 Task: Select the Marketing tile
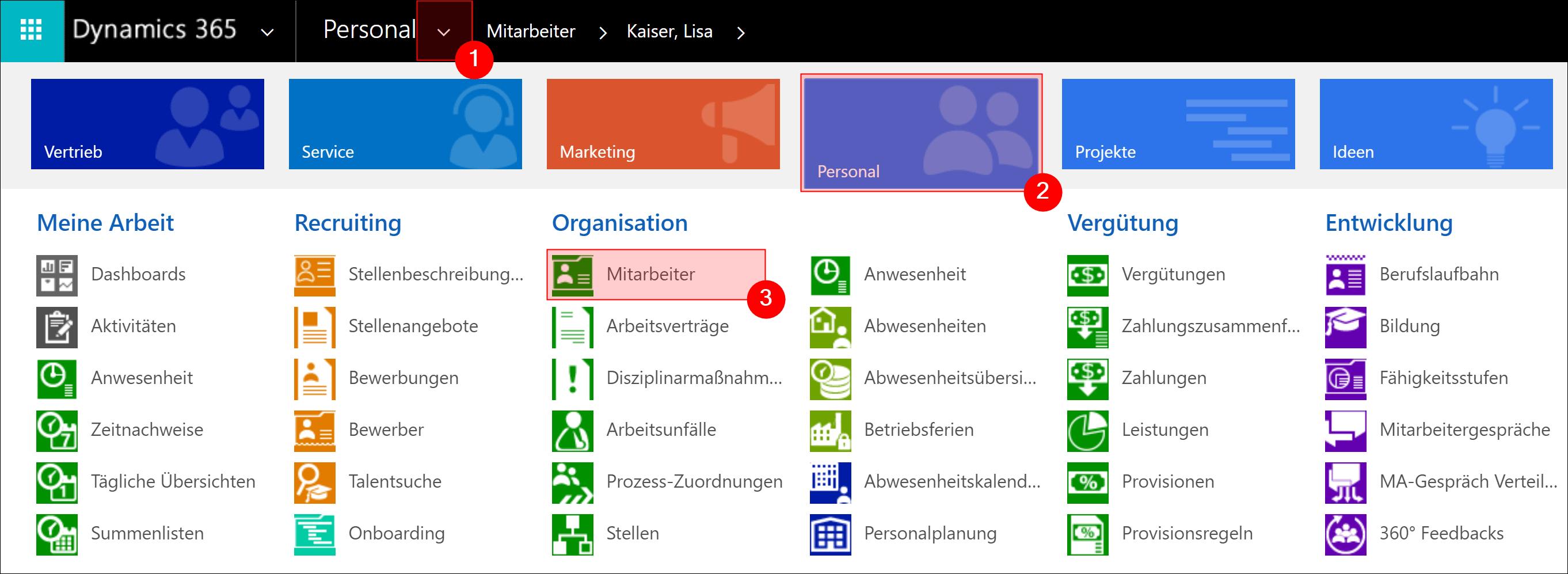(663, 124)
